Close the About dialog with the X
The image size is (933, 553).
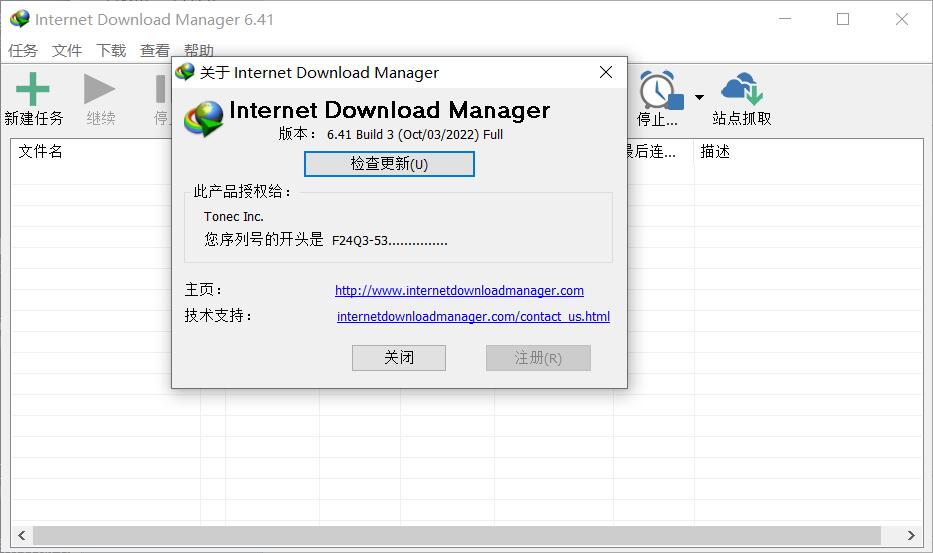pyautogui.click(x=606, y=72)
